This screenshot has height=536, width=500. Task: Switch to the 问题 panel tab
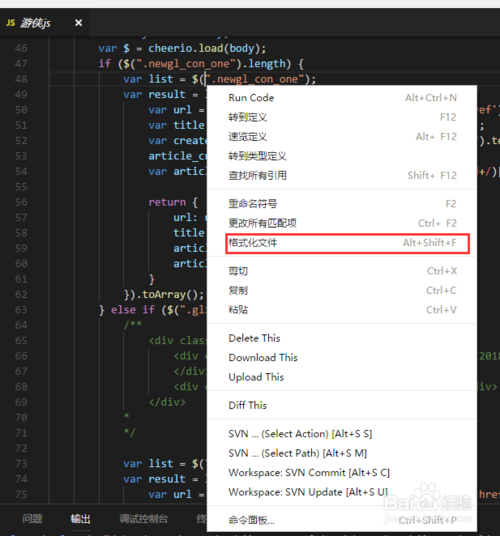coord(32,519)
